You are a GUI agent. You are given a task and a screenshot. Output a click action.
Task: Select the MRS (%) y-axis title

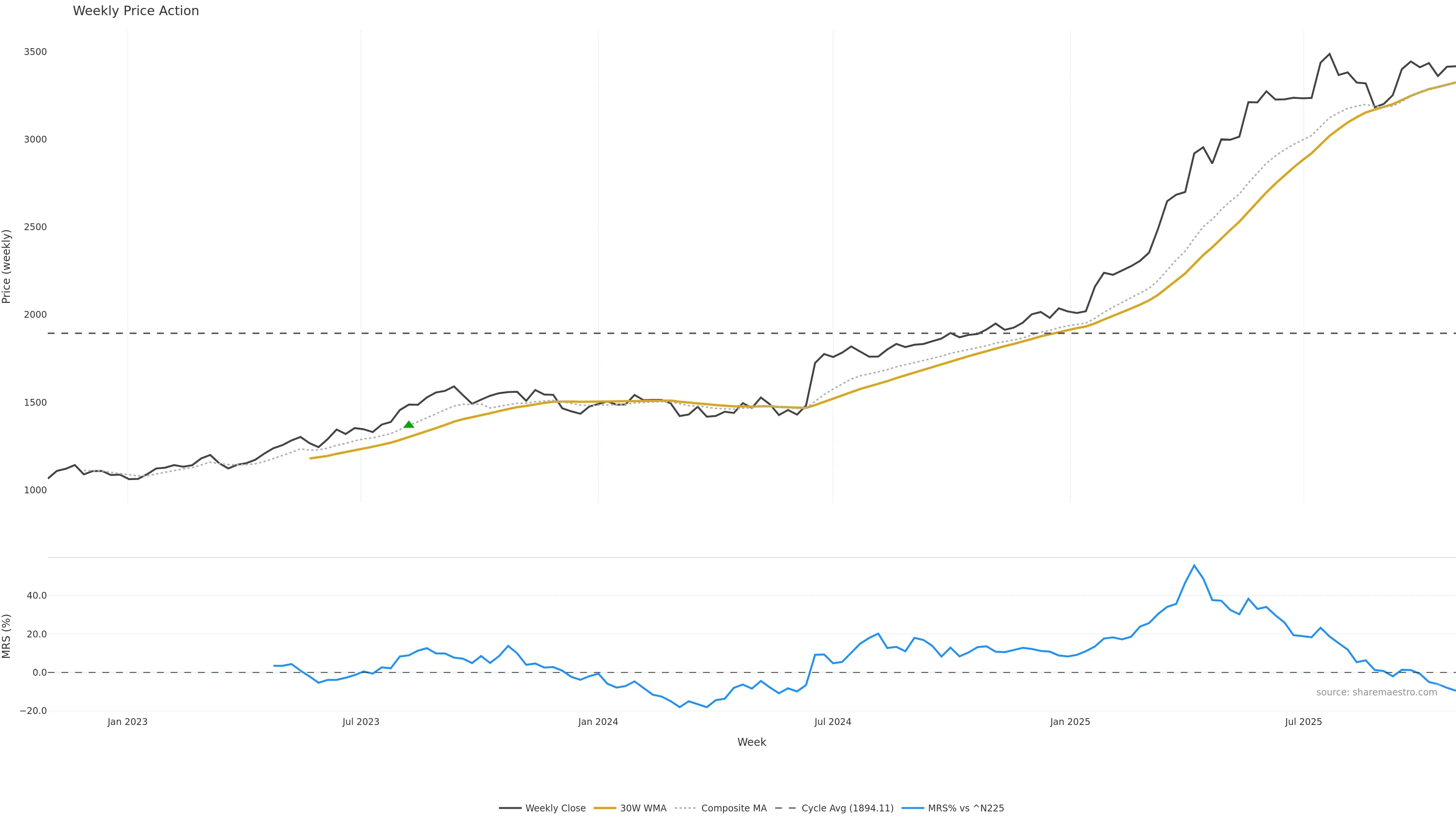[x=7, y=636]
